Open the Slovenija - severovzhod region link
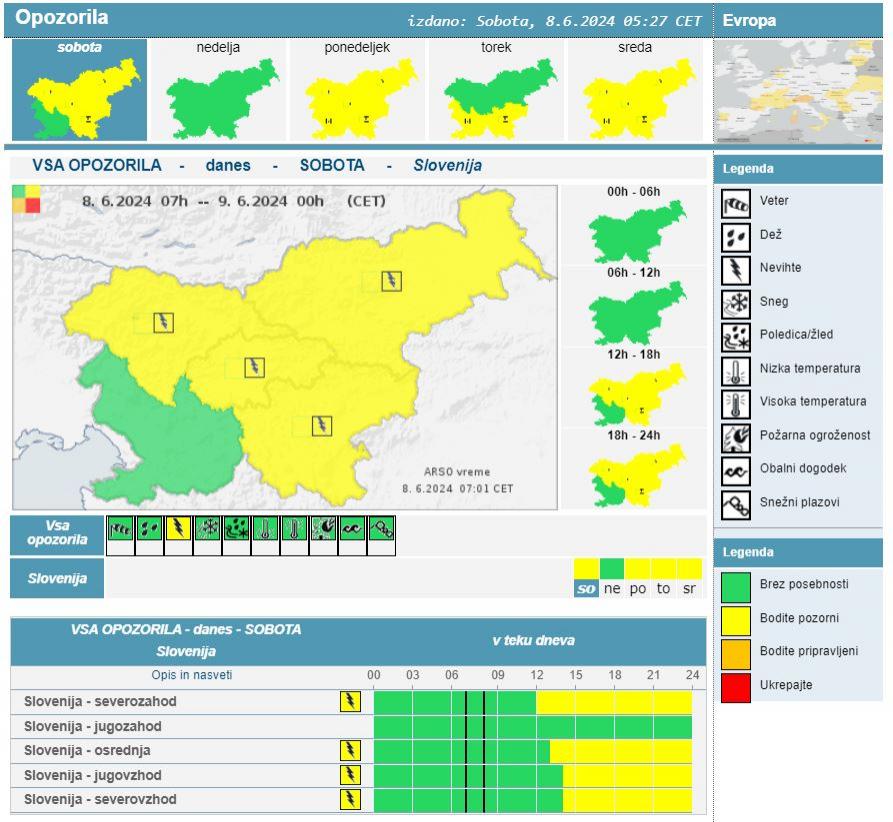Image resolution: width=893 pixels, height=822 pixels. pos(100,799)
